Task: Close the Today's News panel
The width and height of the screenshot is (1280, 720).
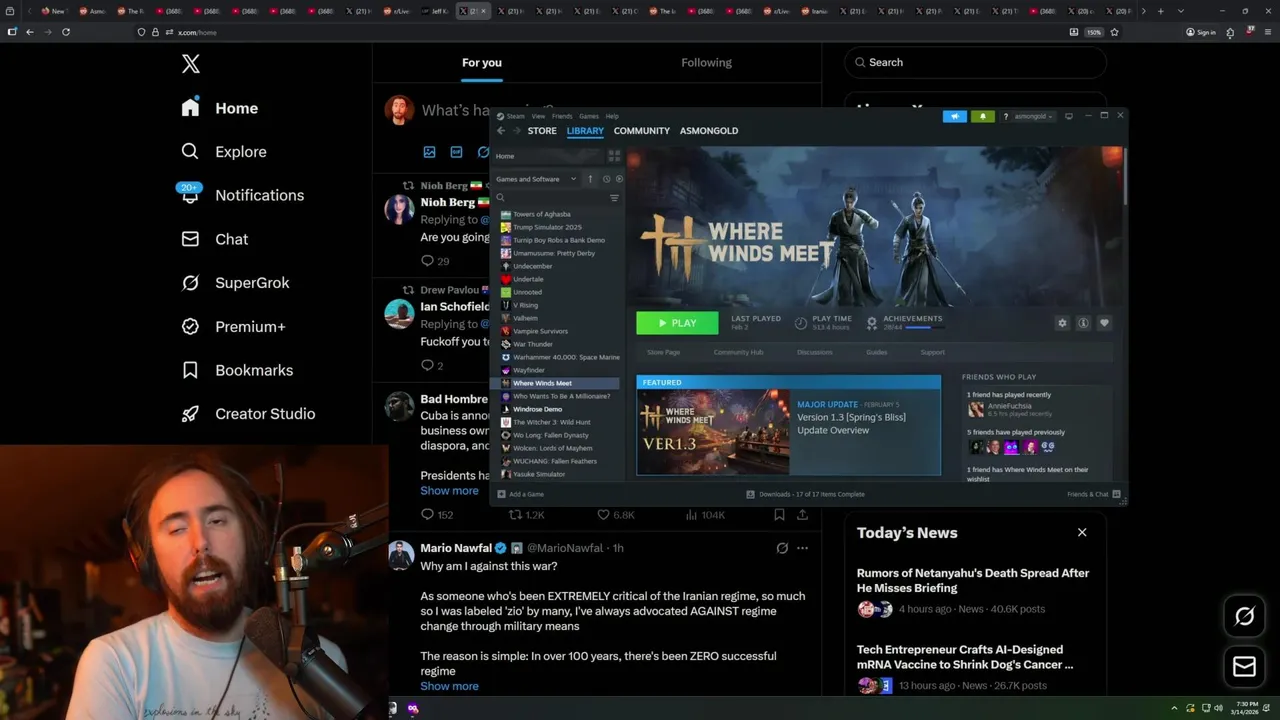Action: tap(1082, 532)
